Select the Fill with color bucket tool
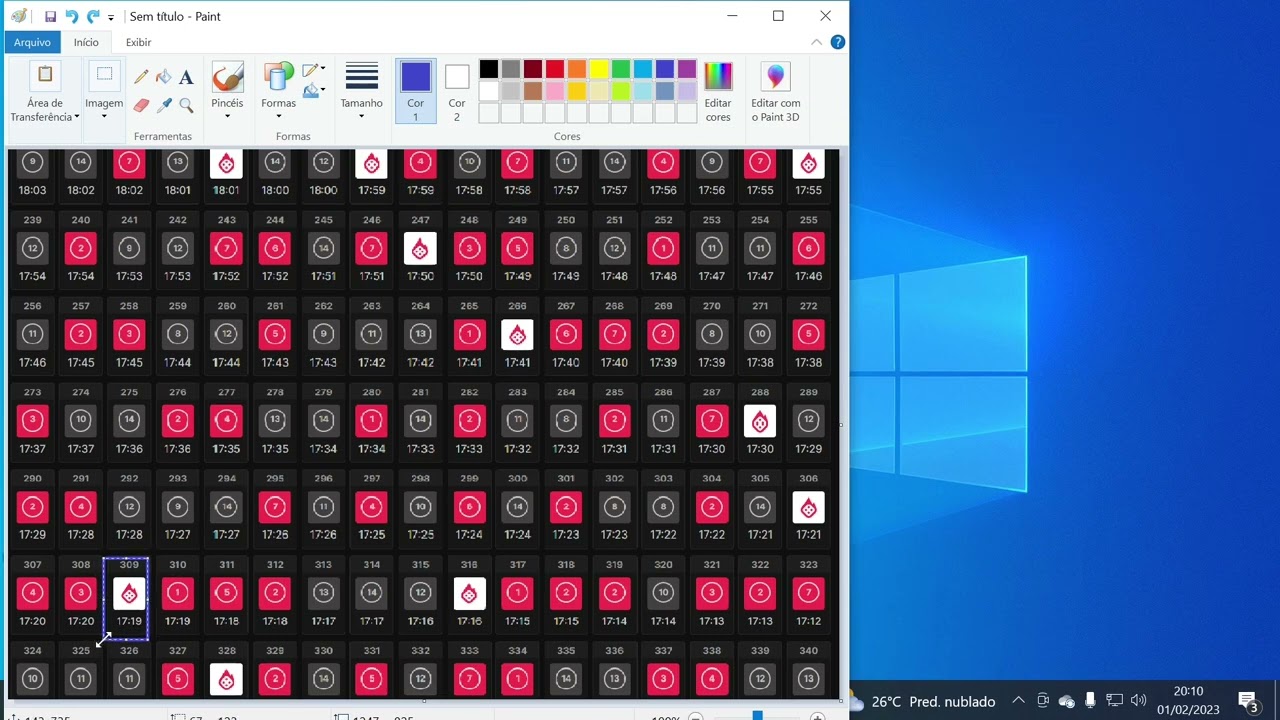This screenshot has height=720, width=1280. tap(163, 77)
